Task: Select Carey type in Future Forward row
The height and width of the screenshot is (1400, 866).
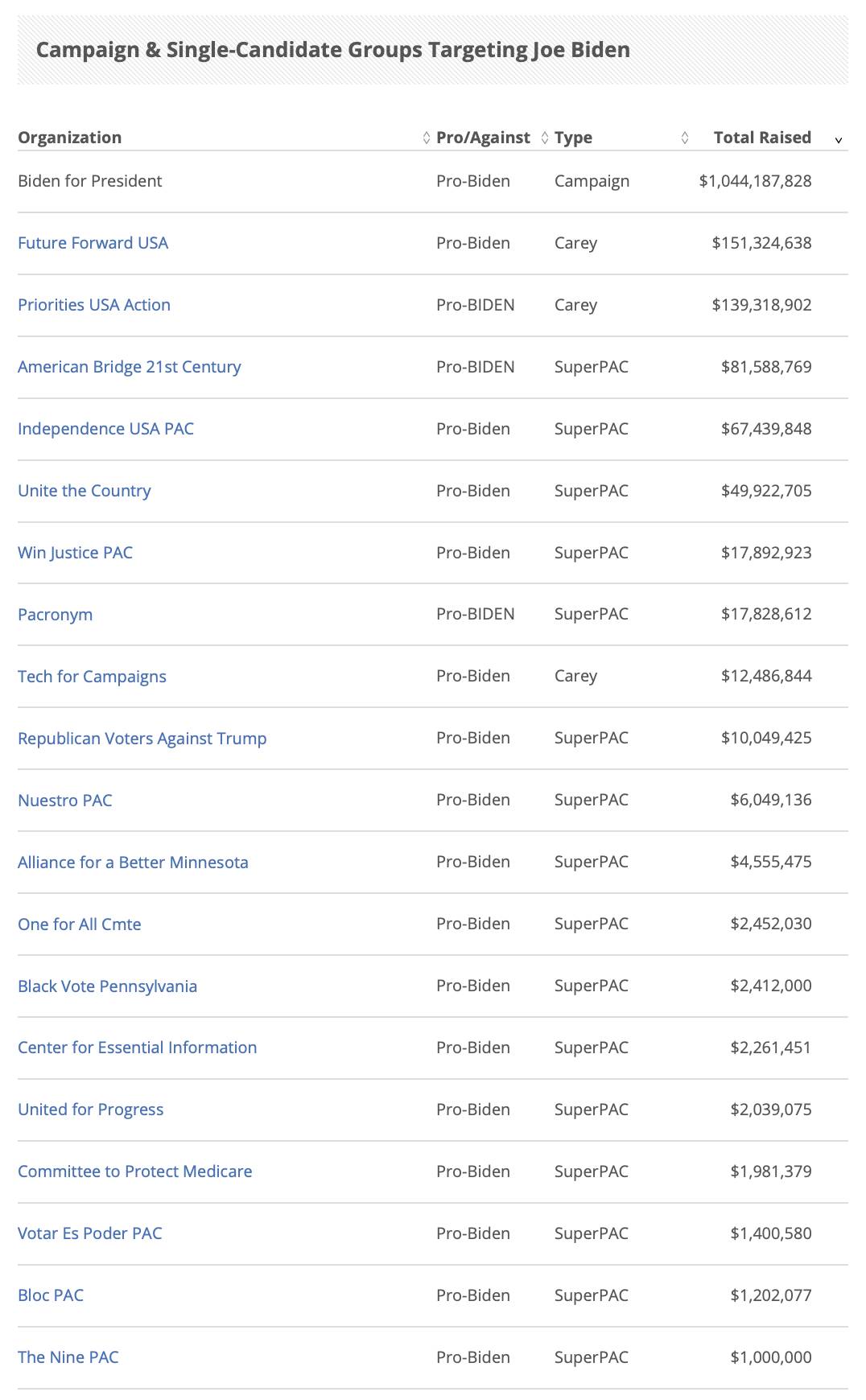Action: 576,244
